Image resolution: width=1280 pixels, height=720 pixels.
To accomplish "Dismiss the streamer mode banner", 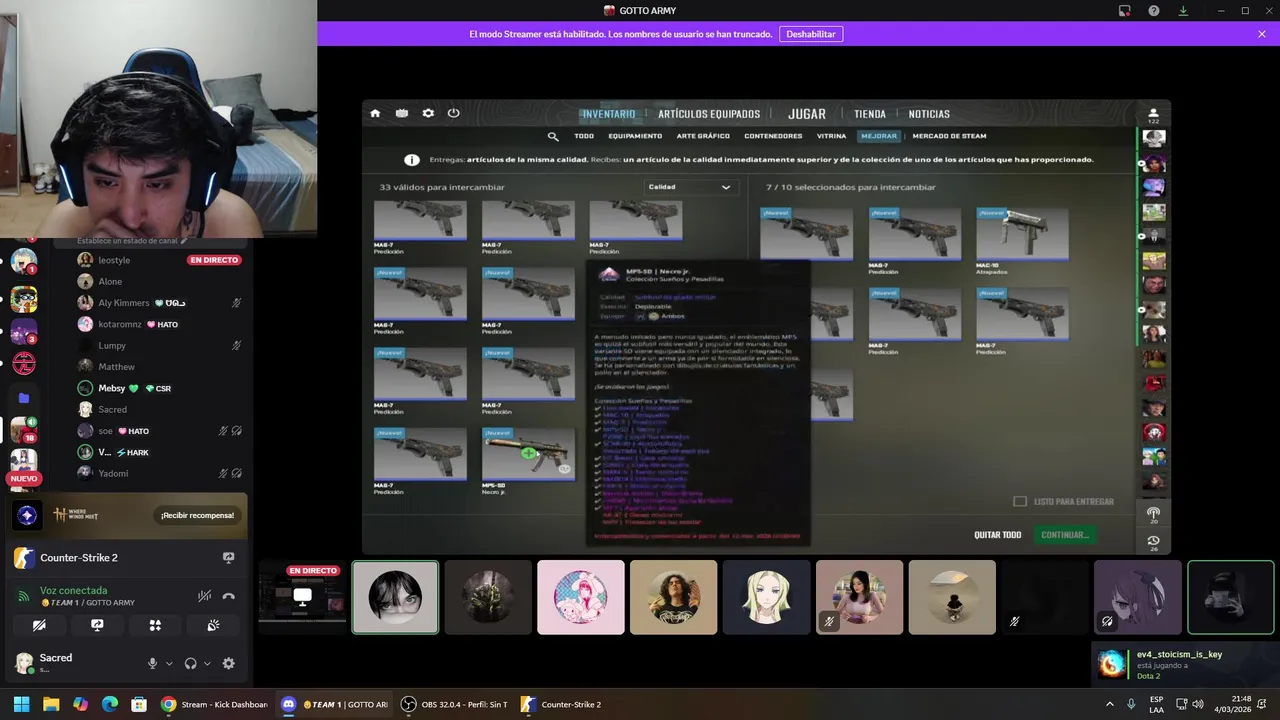I will (1262, 34).
